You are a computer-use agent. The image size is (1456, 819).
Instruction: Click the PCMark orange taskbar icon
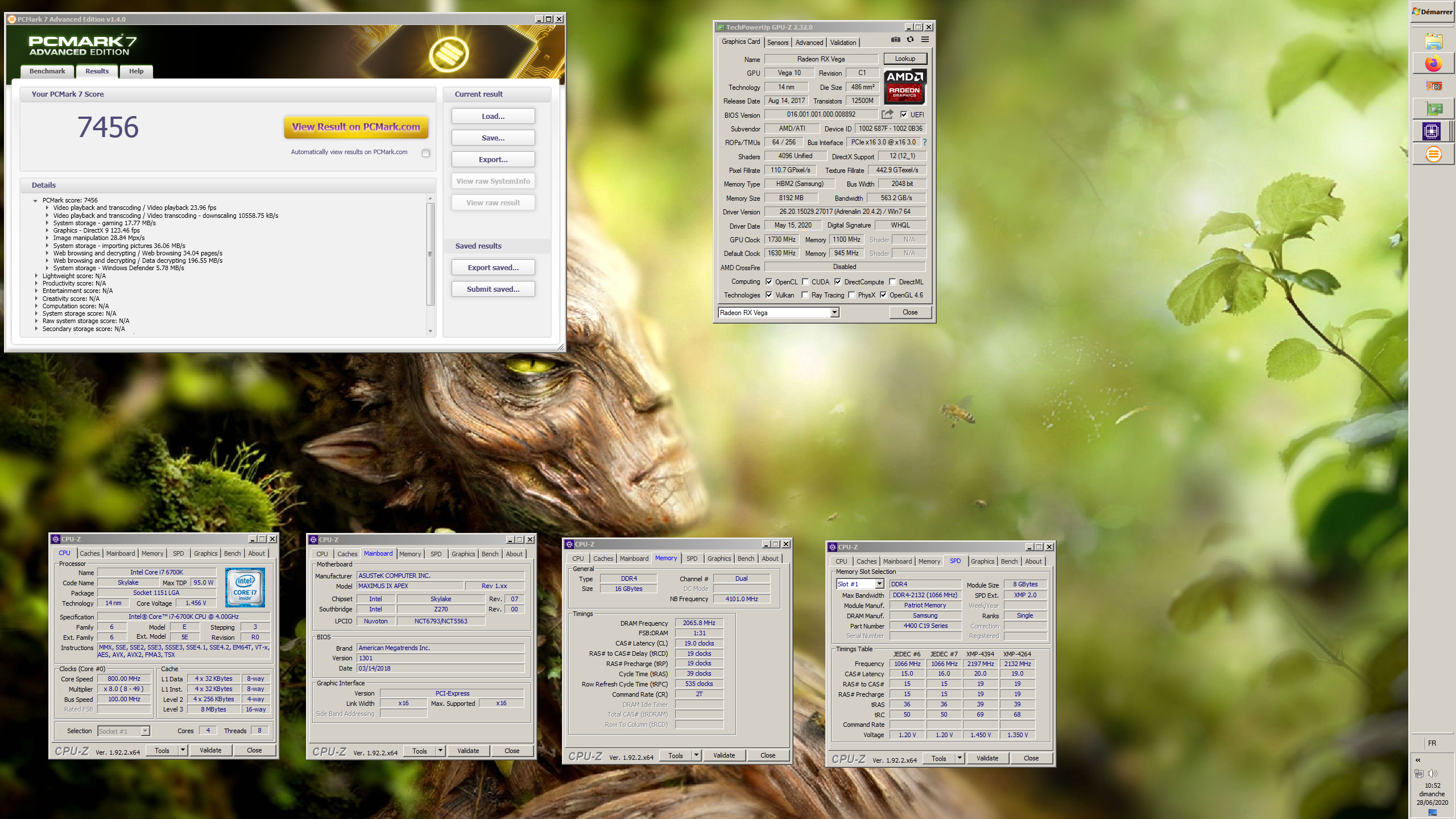click(1433, 154)
